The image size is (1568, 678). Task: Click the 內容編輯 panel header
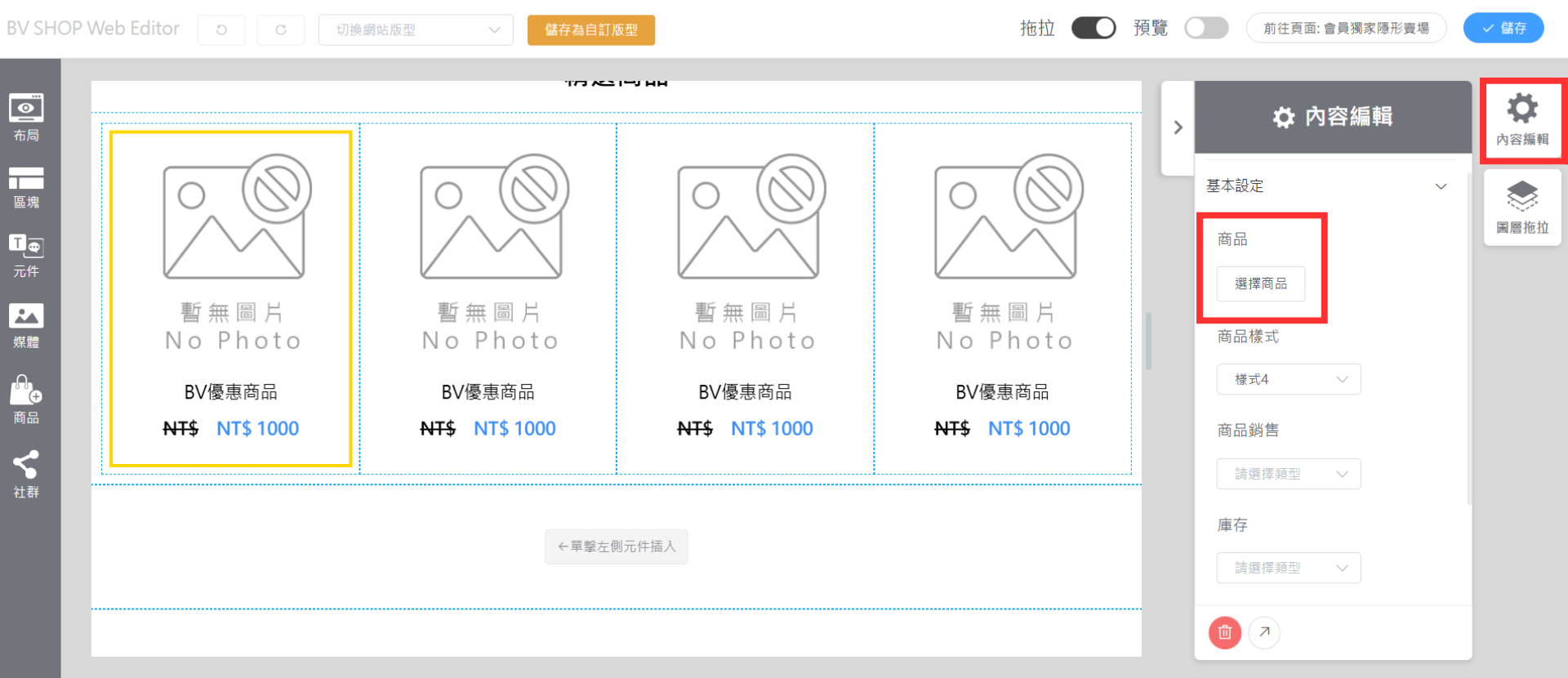(1334, 117)
